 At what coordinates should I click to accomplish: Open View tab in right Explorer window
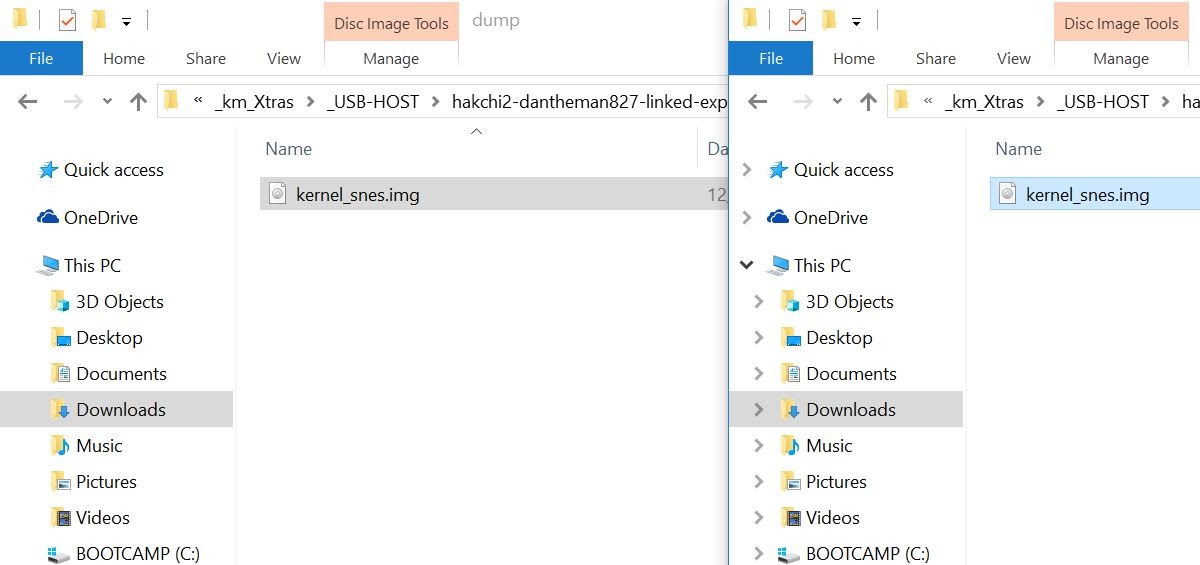(1014, 58)
